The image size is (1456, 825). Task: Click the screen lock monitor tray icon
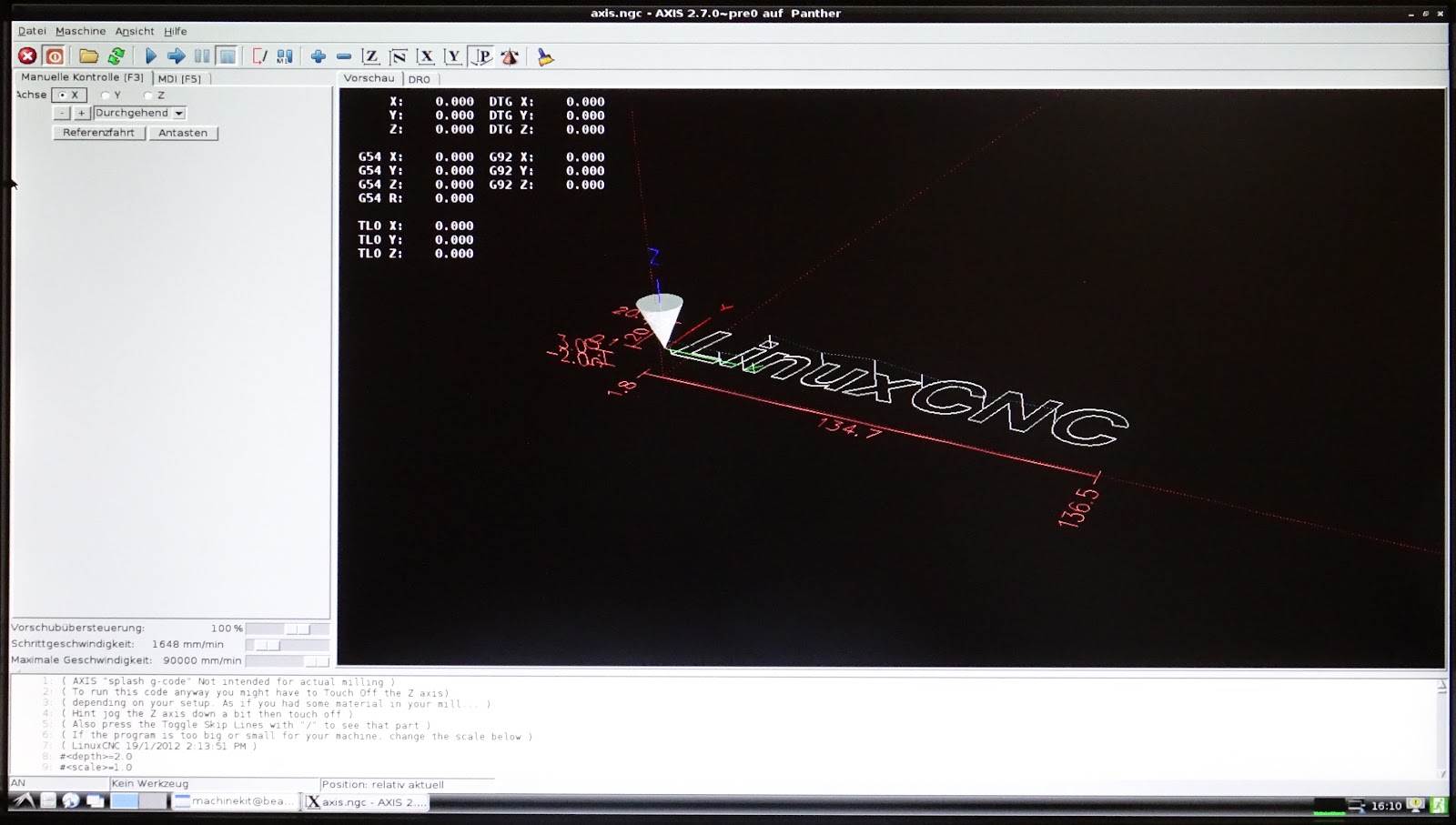(1415, 805)
